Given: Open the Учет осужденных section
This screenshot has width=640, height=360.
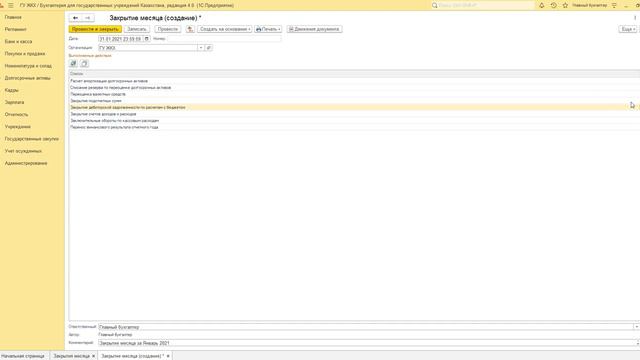Looking at the screenshot, I should (x=23, y=151).
